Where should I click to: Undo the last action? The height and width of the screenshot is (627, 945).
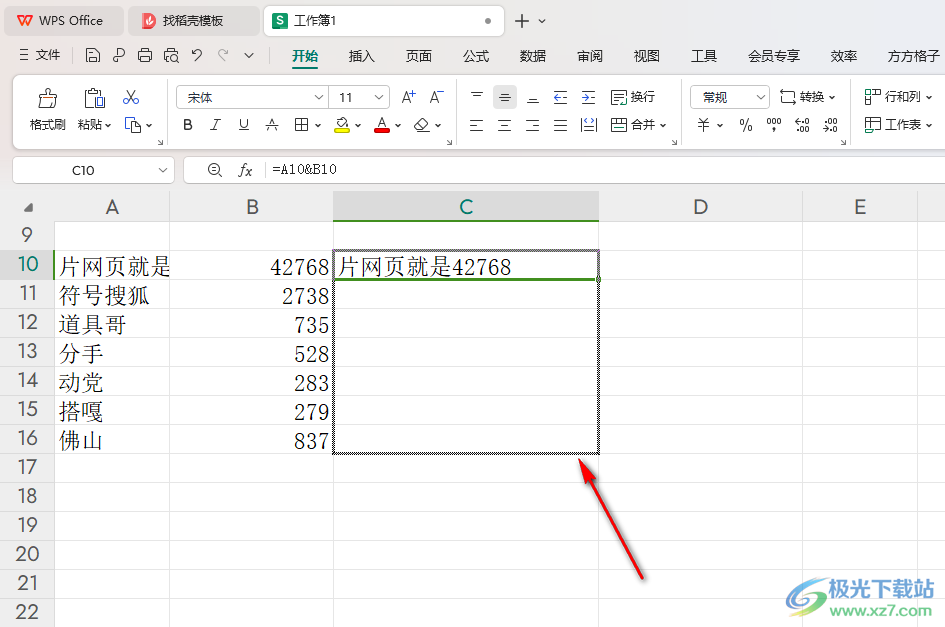pyautogui.click(x=196, y=55)
